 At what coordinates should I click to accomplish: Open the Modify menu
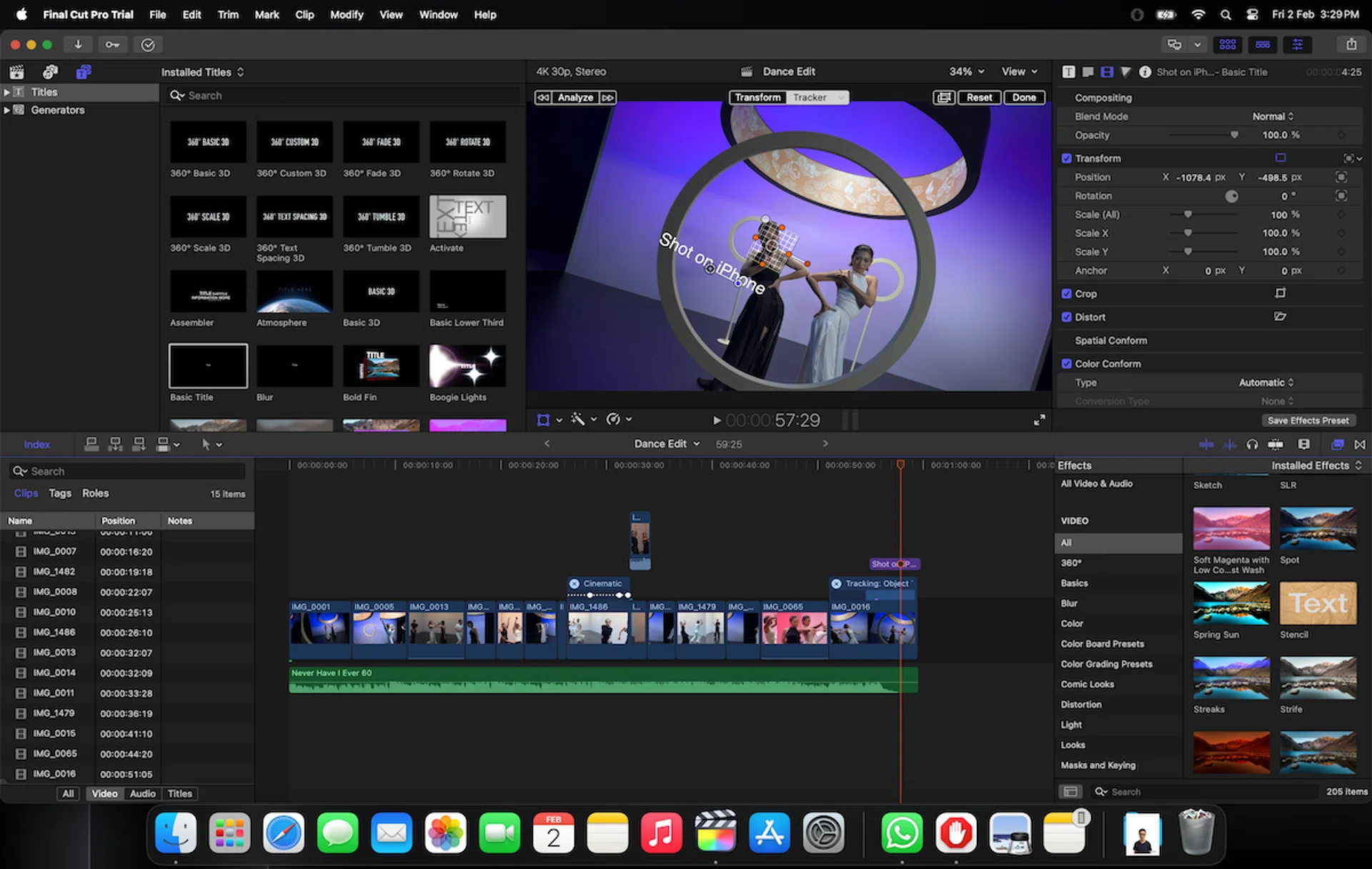[x=347, y=14]
